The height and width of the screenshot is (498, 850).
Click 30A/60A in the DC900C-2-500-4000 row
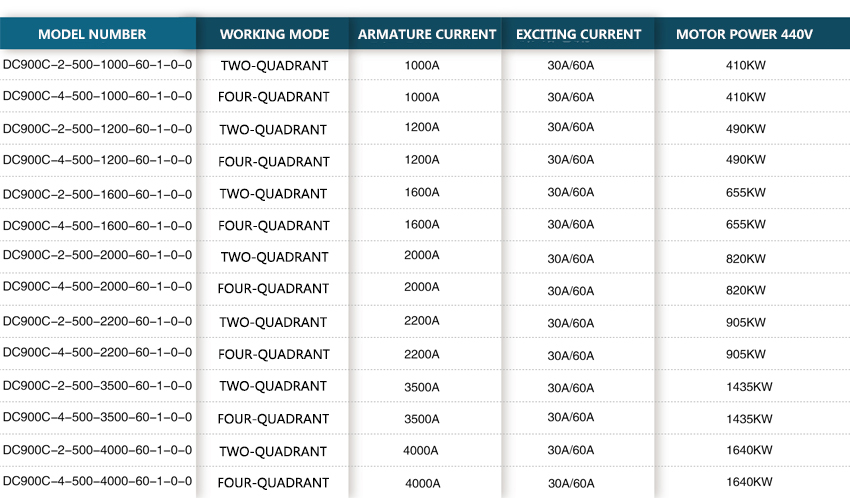point(570,451)
